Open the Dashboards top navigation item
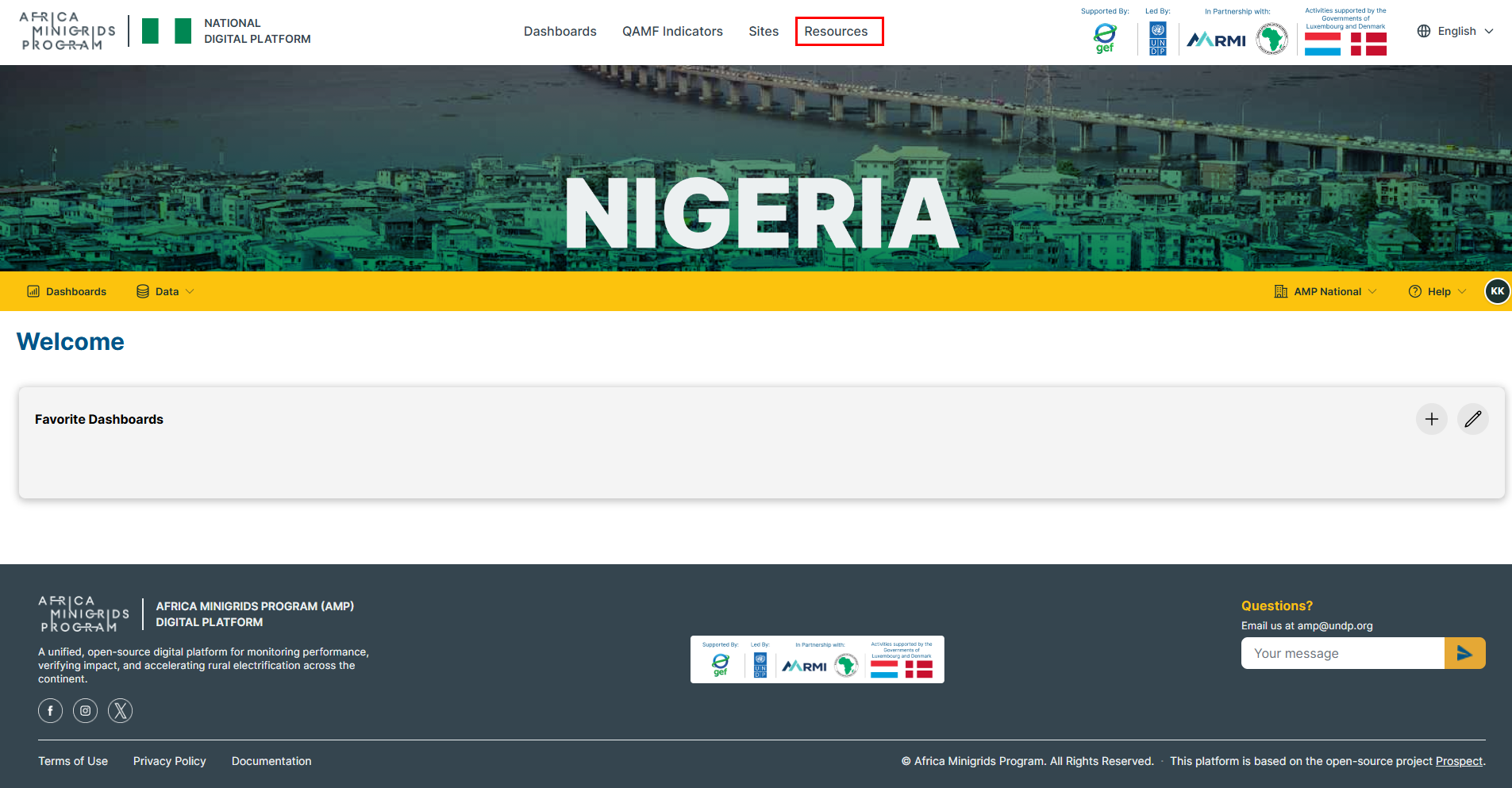Viewport: 1512px width, 788px height. point(560,32)
